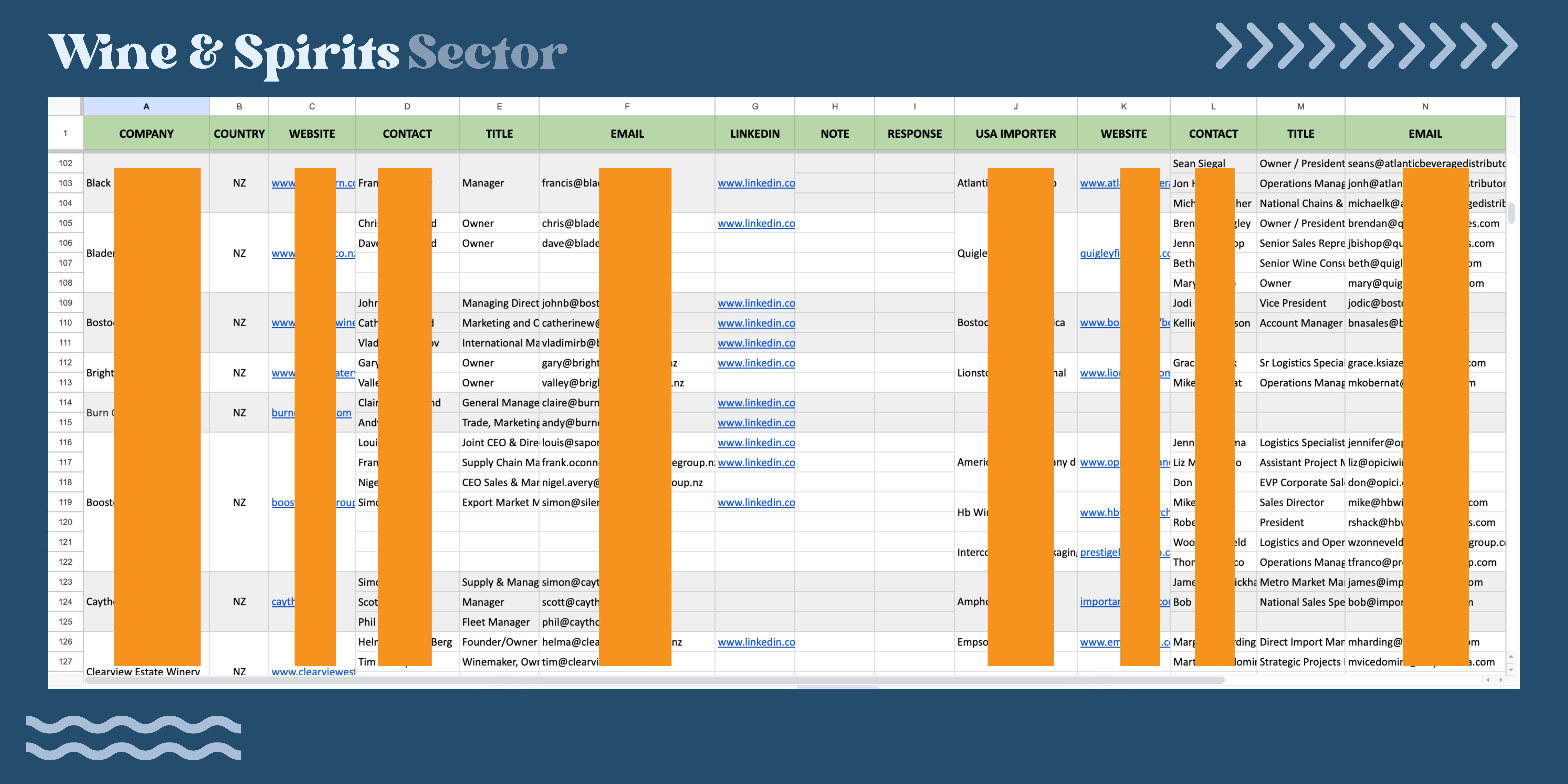The height and width of the screenshot is (784, 1568).
Task: Click the LINKEDIN header cell
Action: click(x=755, y=133)
